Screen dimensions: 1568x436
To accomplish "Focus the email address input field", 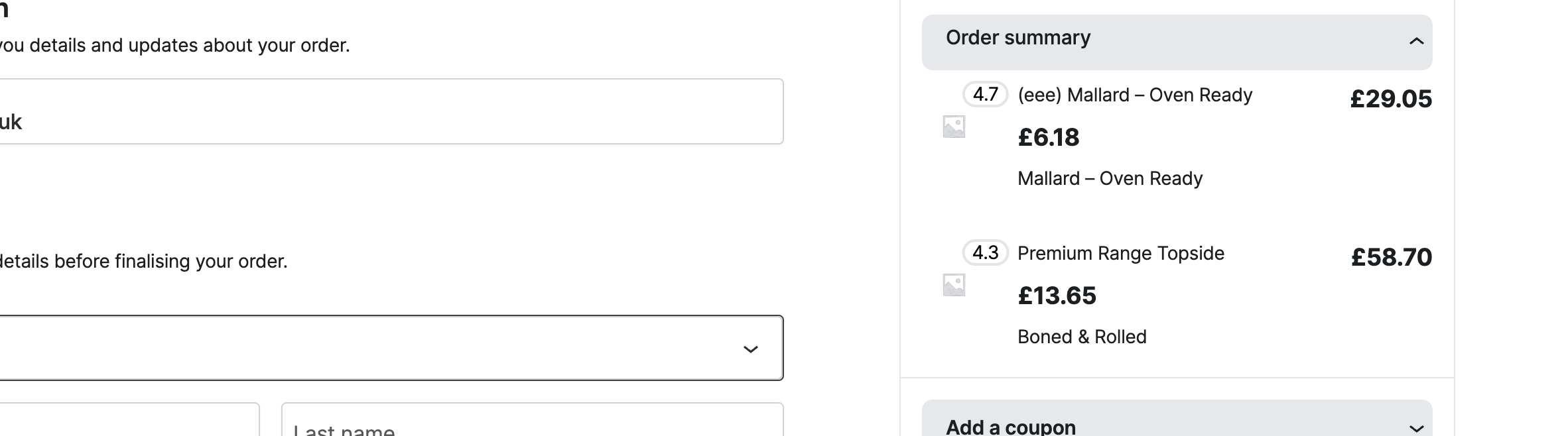I will coord(391,111).
